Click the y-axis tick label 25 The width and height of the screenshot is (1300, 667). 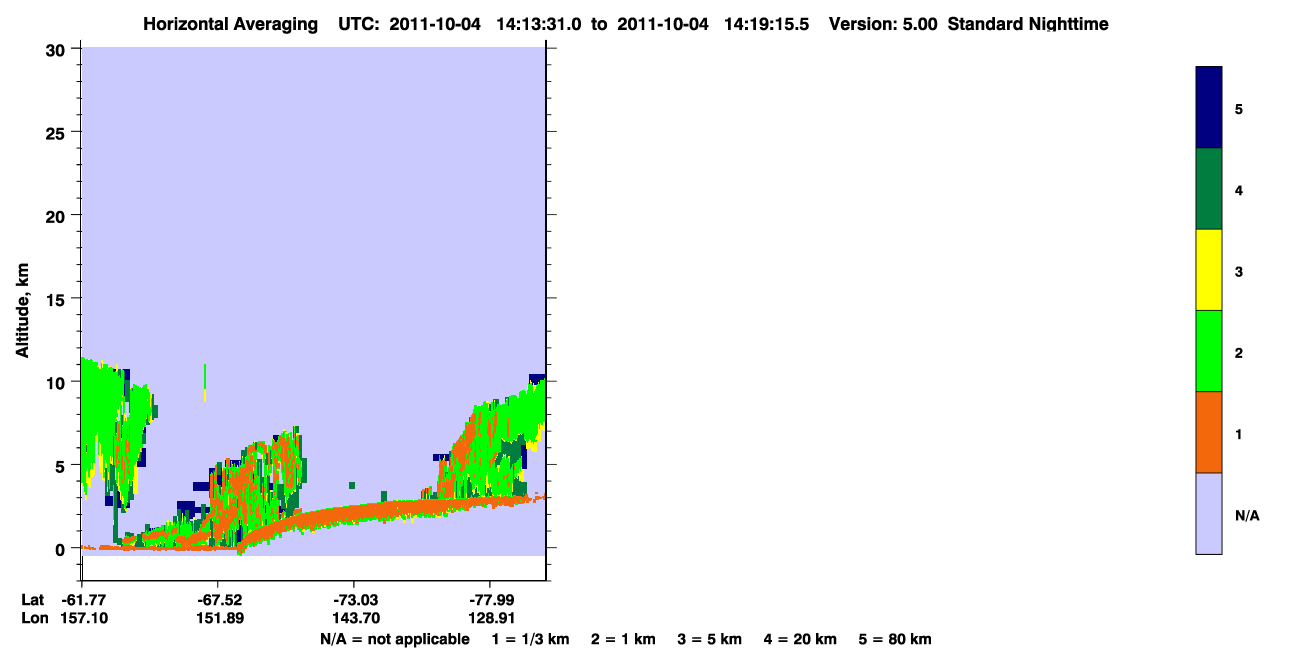57,132
